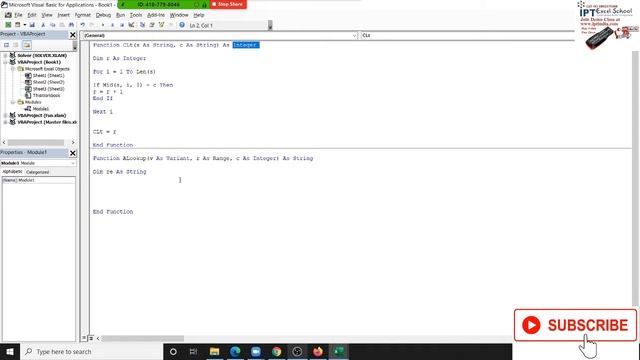Click the View Microsoft Excel toolbar icon
The height and width of the screenshot is (360, 640).
[8, 25]
